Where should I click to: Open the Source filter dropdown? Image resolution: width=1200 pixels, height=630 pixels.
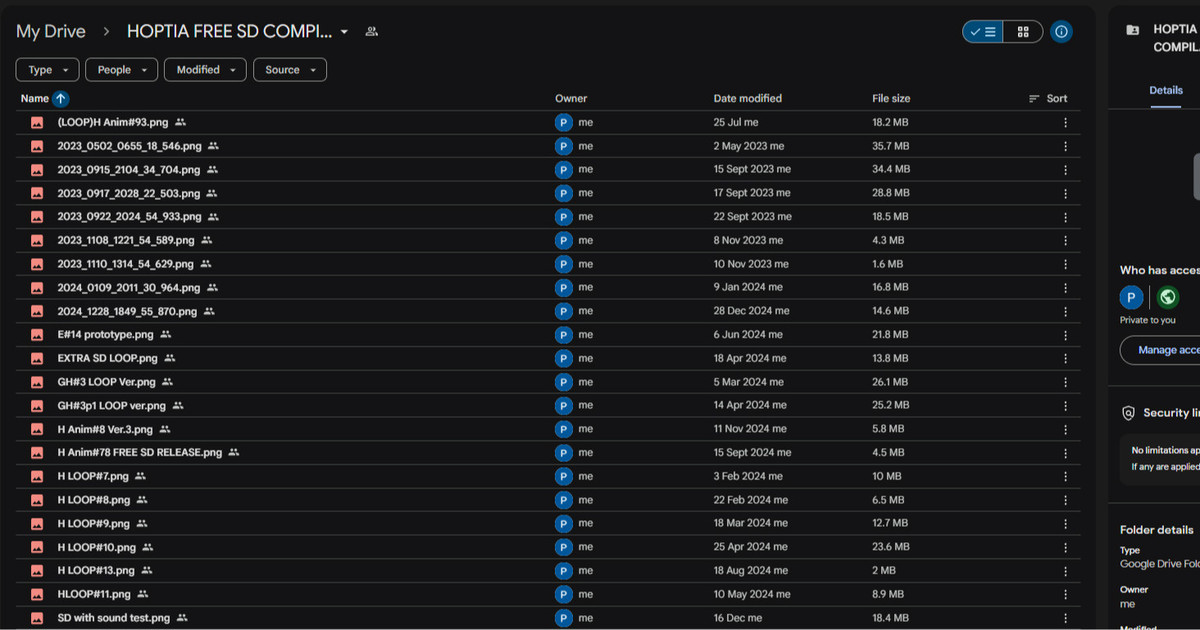click(289, 70)
